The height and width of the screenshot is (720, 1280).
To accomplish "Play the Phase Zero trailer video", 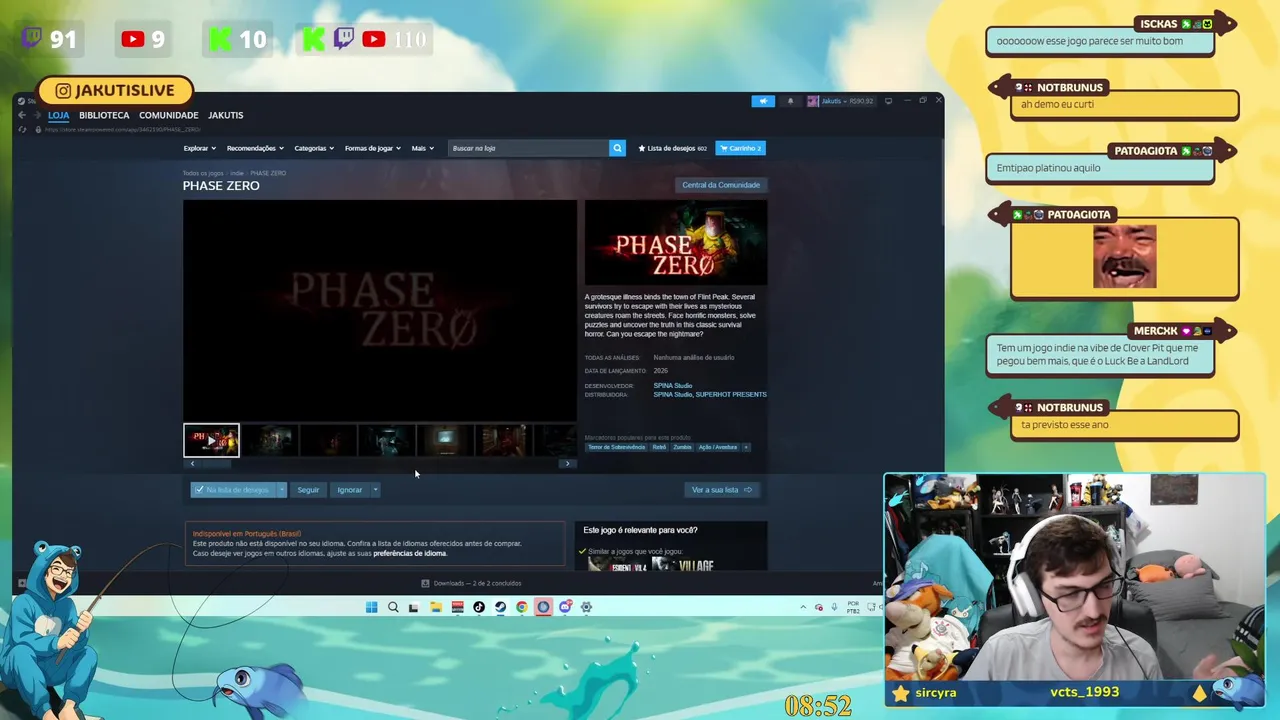I will coord(380,311).
